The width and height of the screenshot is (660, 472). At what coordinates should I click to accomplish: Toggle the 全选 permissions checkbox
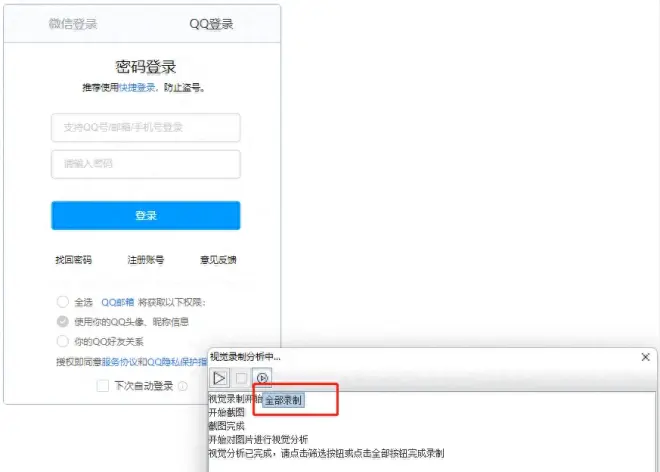point(63,302)
